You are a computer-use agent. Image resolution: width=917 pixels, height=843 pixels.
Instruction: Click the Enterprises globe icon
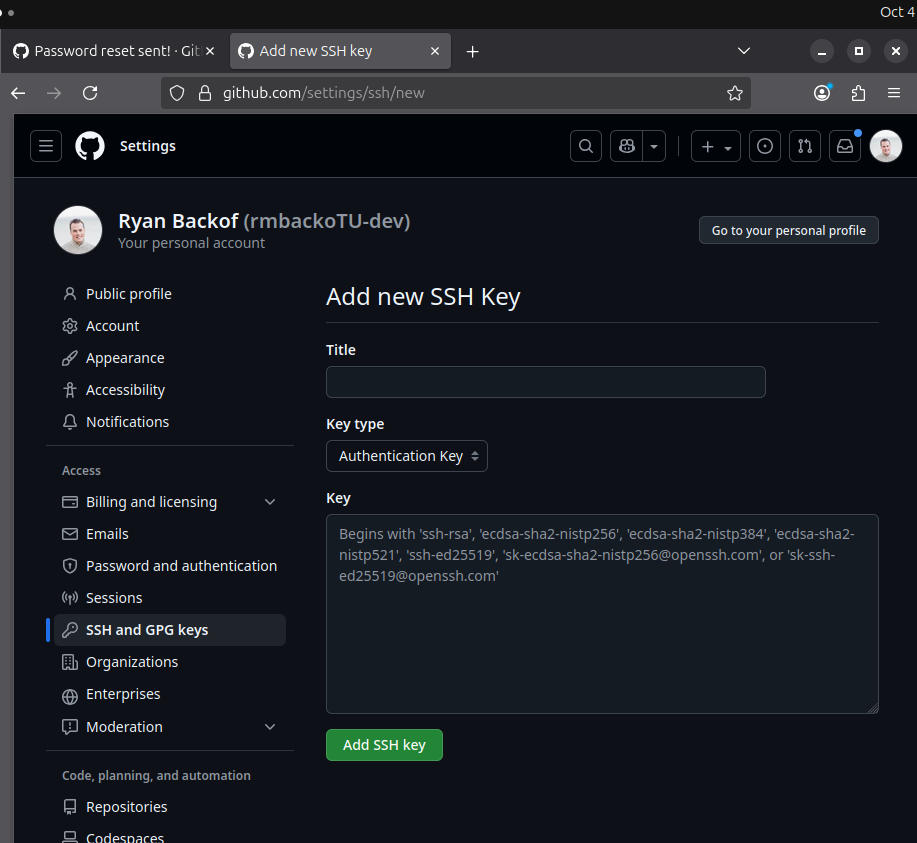click(x=70, y=696)
